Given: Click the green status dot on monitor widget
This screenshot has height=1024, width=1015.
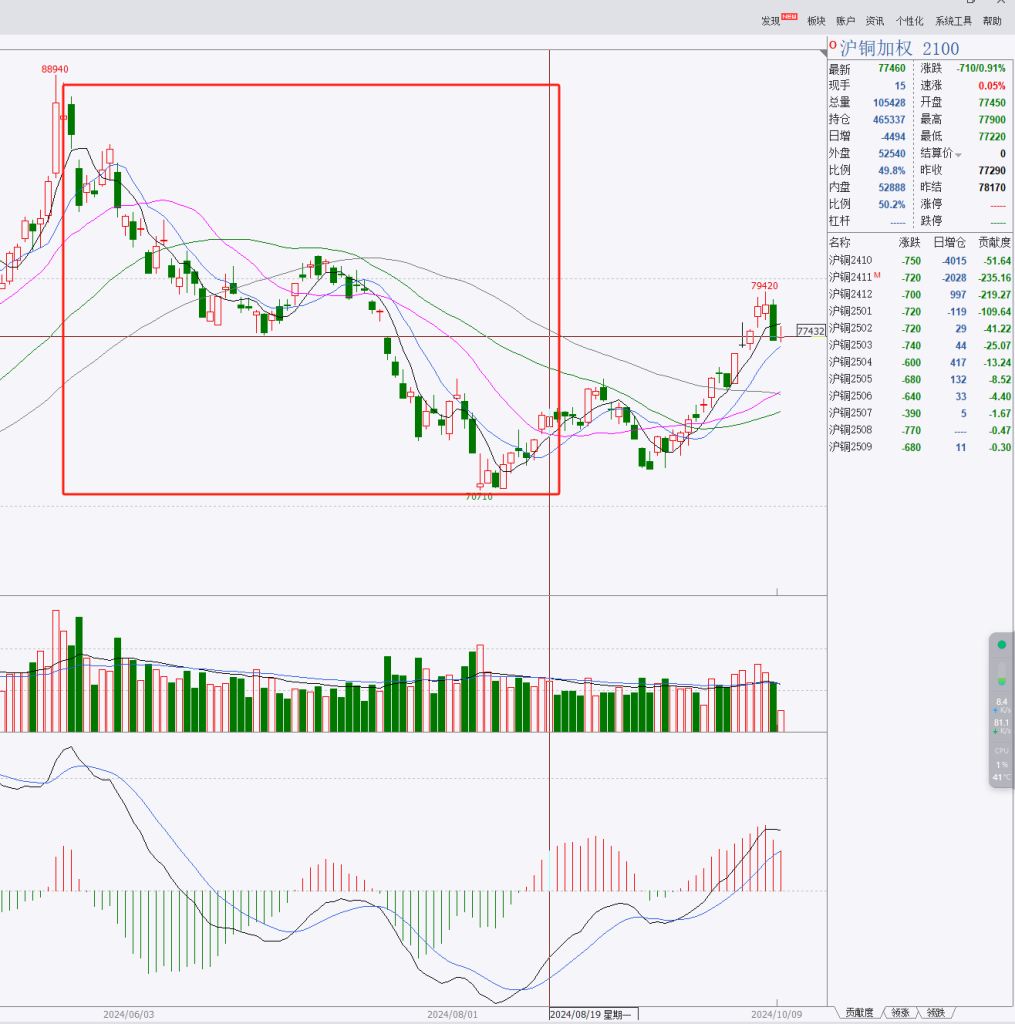Looking at the screenshot, I should tap(1001, 645).
